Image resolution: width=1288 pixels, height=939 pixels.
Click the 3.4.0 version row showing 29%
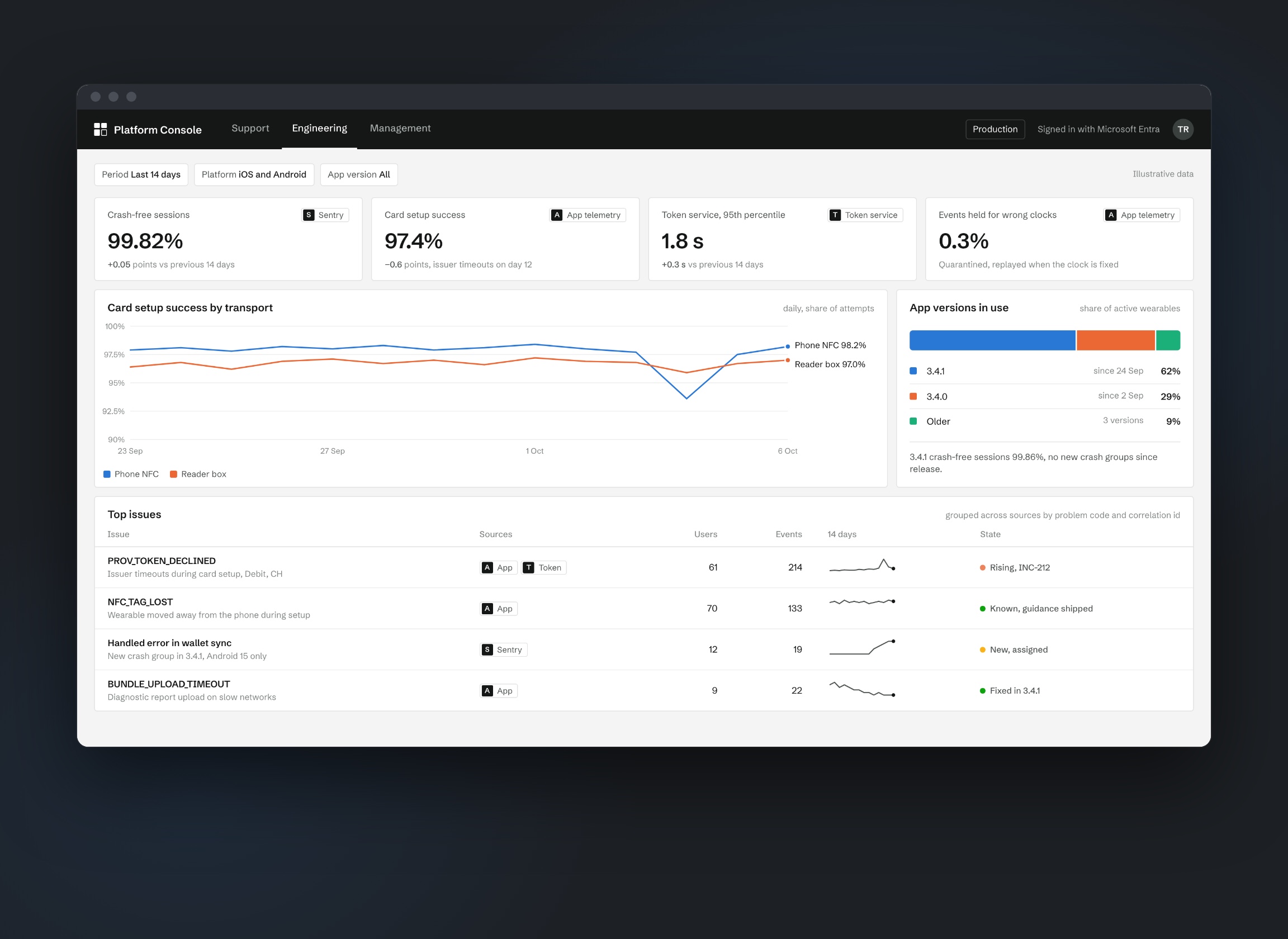click(x=1045, y=396)
